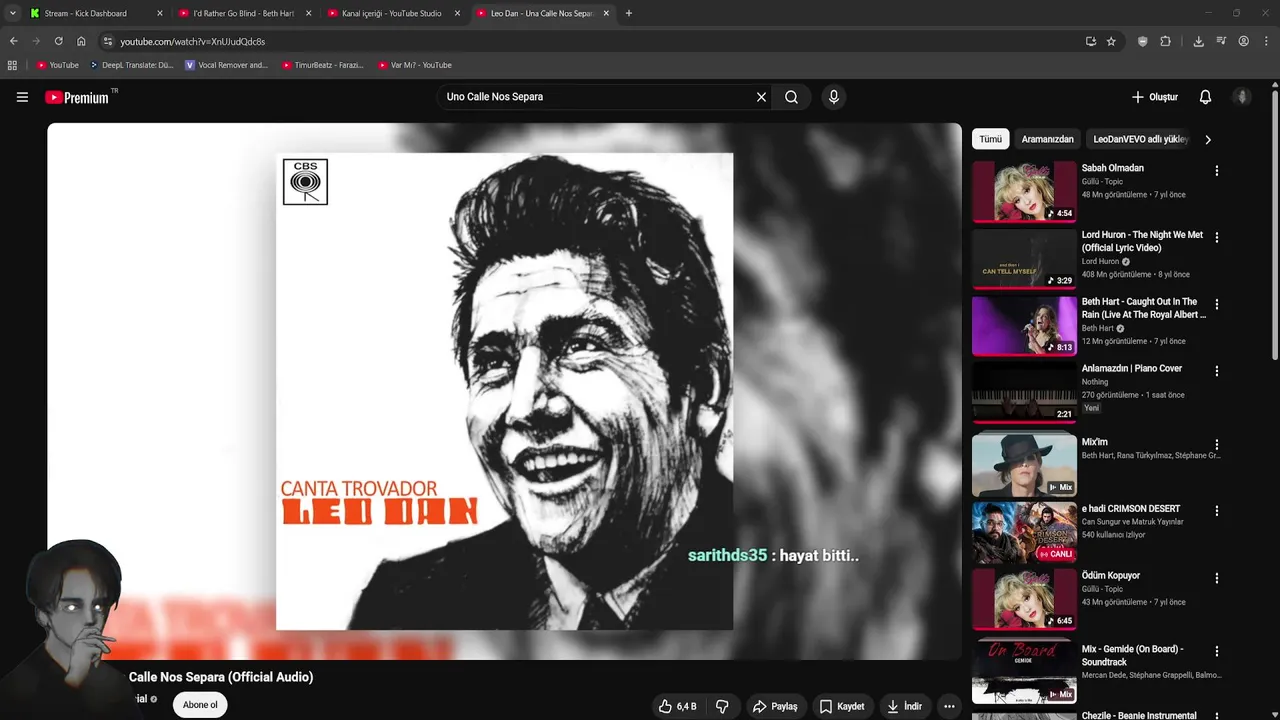Open browser downloads icon
The width and height of the screenshot is (1280, 720).
coord(1198,41)
